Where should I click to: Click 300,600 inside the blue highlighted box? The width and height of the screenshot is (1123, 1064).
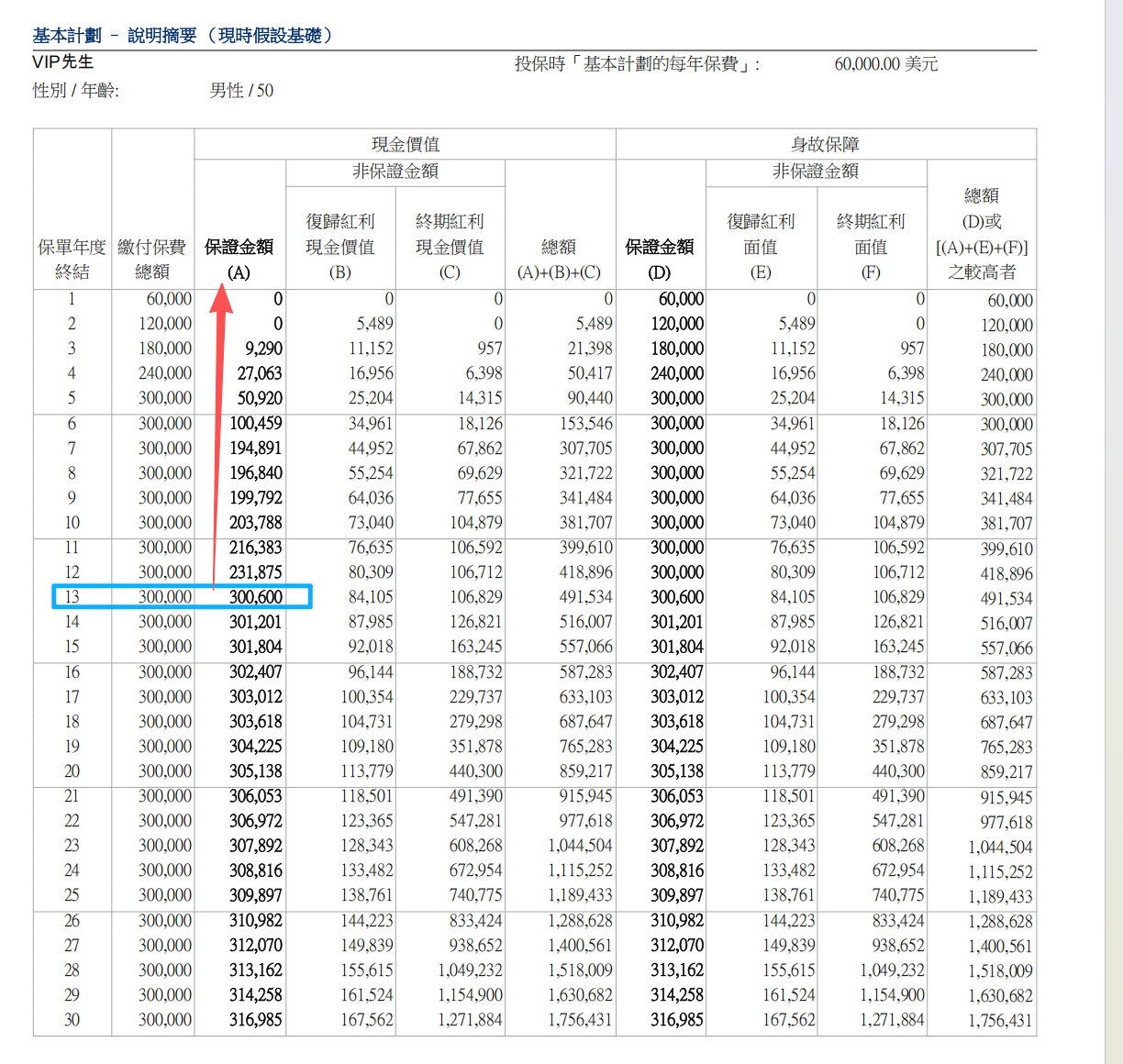256,597
